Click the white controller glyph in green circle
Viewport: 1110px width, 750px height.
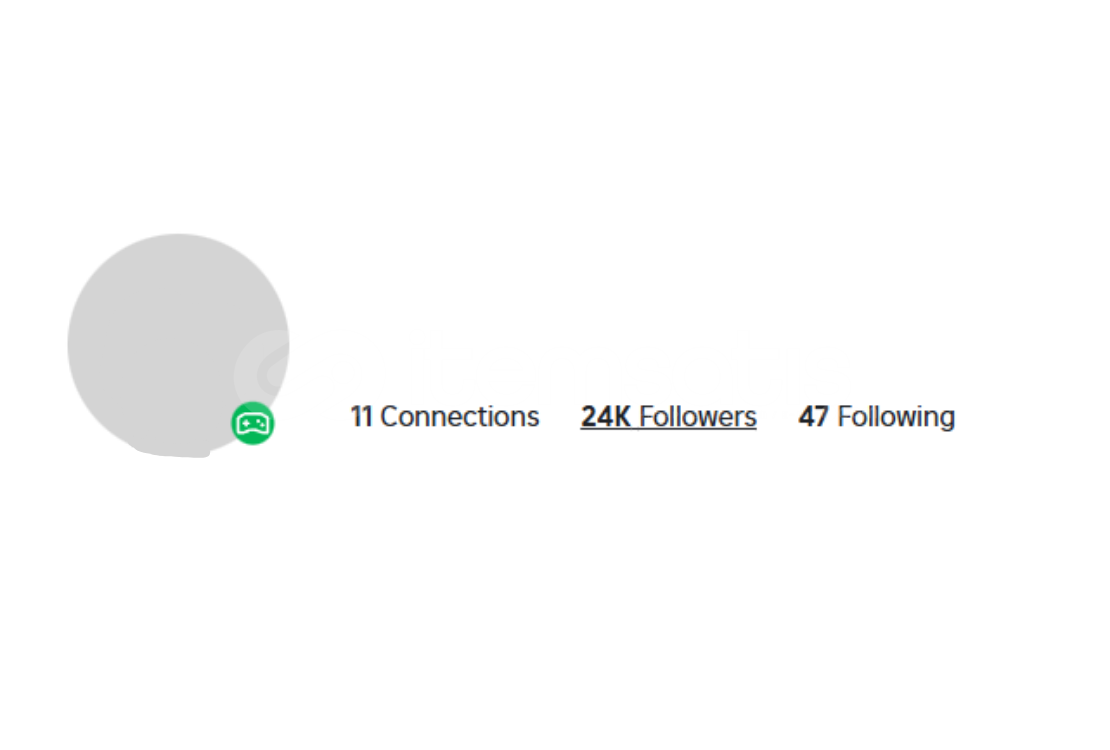tap(253, 424)
